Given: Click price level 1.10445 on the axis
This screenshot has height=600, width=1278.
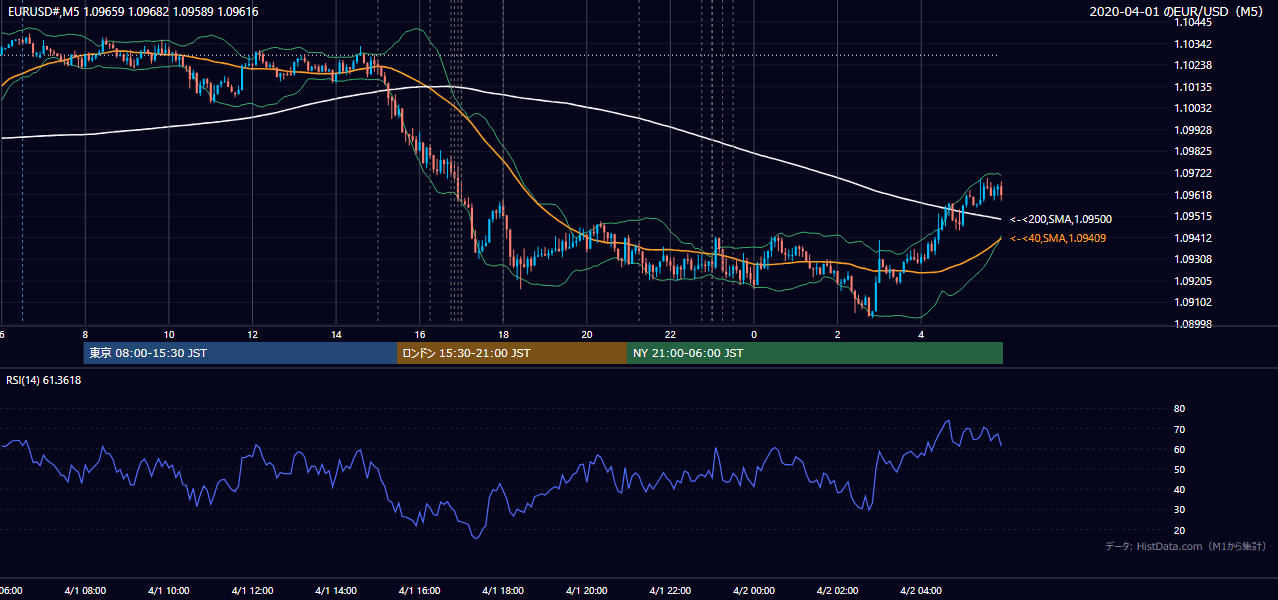Looking at the screenshot, I should (1193, 22).
